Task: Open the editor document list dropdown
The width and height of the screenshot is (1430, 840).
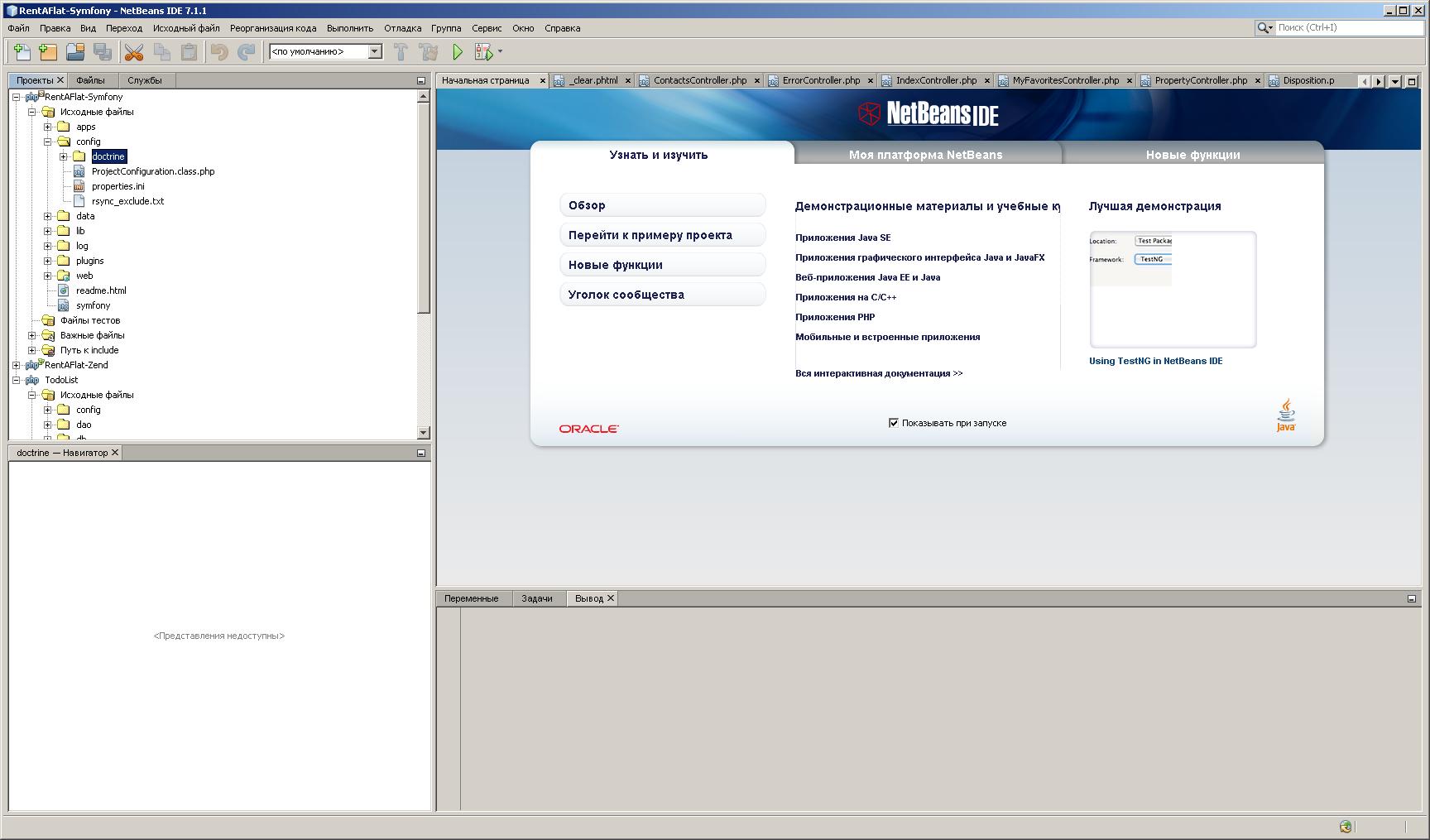Action: point(1395,81)
